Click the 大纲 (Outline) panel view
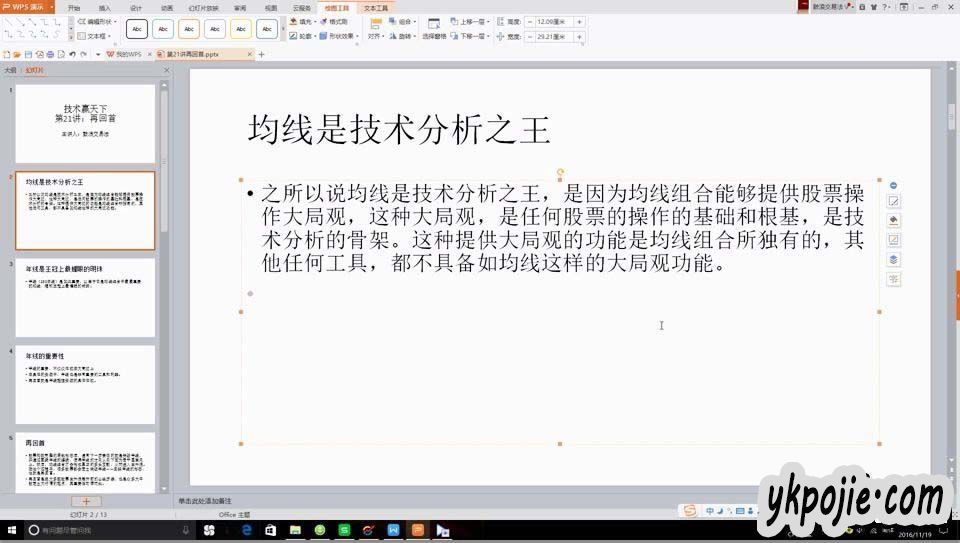The width and height of the screenshot is (960, 543). click(10, 70)
